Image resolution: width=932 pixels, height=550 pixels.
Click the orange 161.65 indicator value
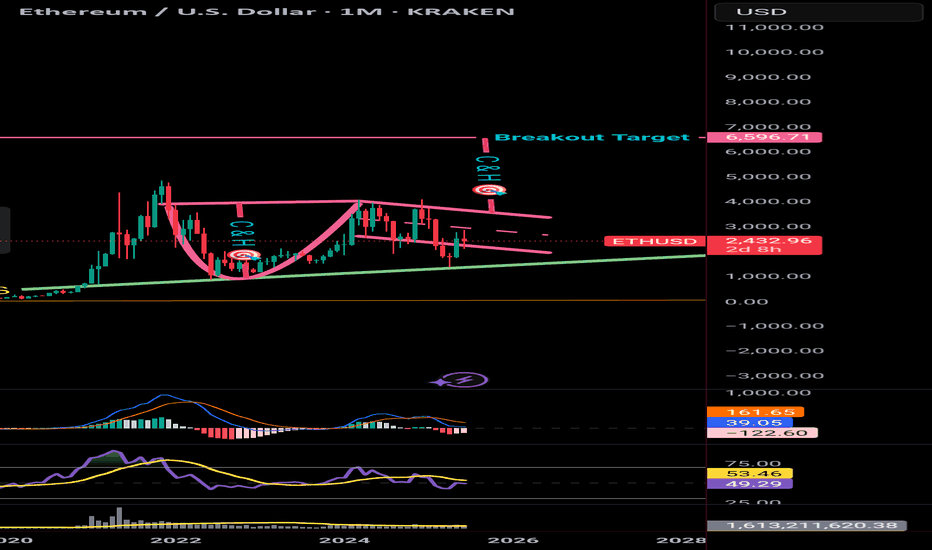755,411
